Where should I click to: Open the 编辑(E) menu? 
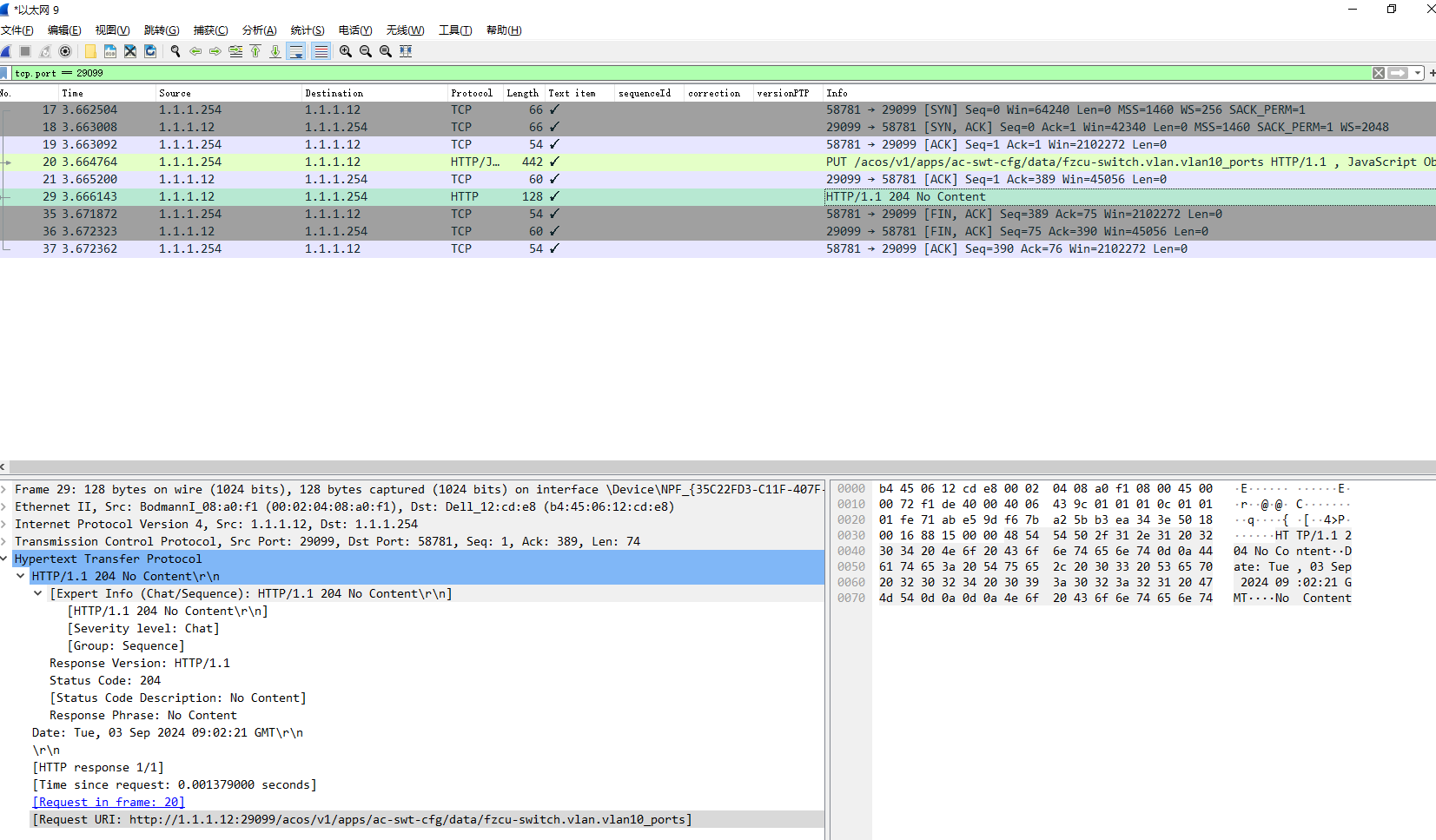(64, 30)
